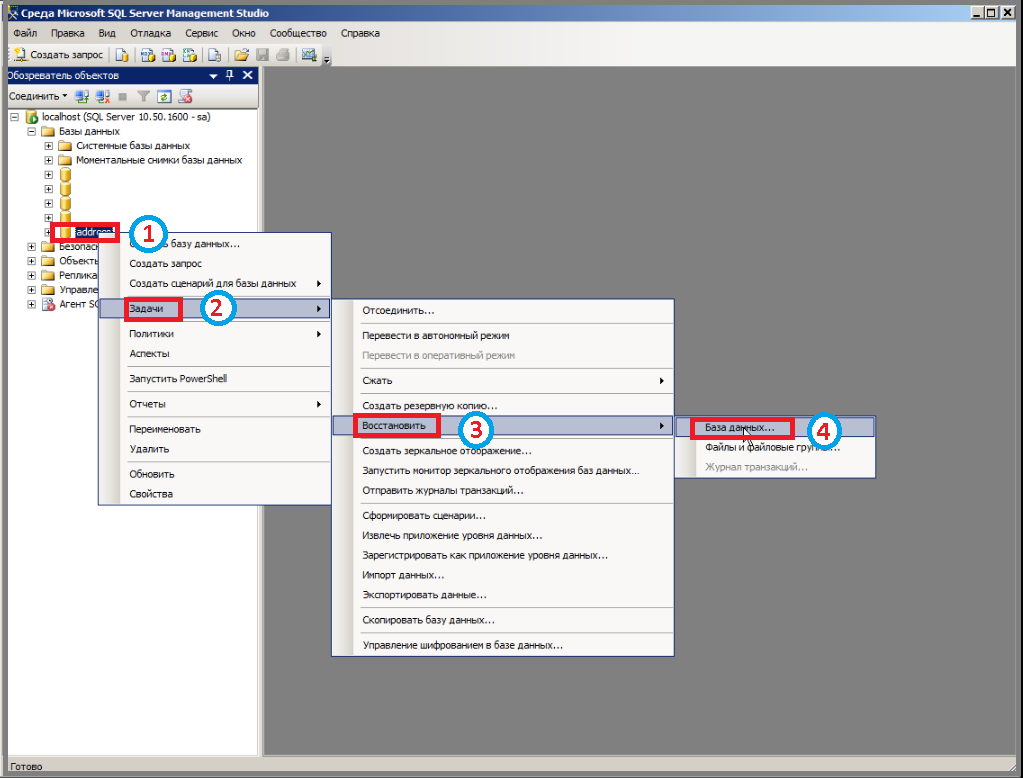Viewport: 1023px width, 778px height.
Task: Open the Файл menu
Action: click(x=25, y=33)
